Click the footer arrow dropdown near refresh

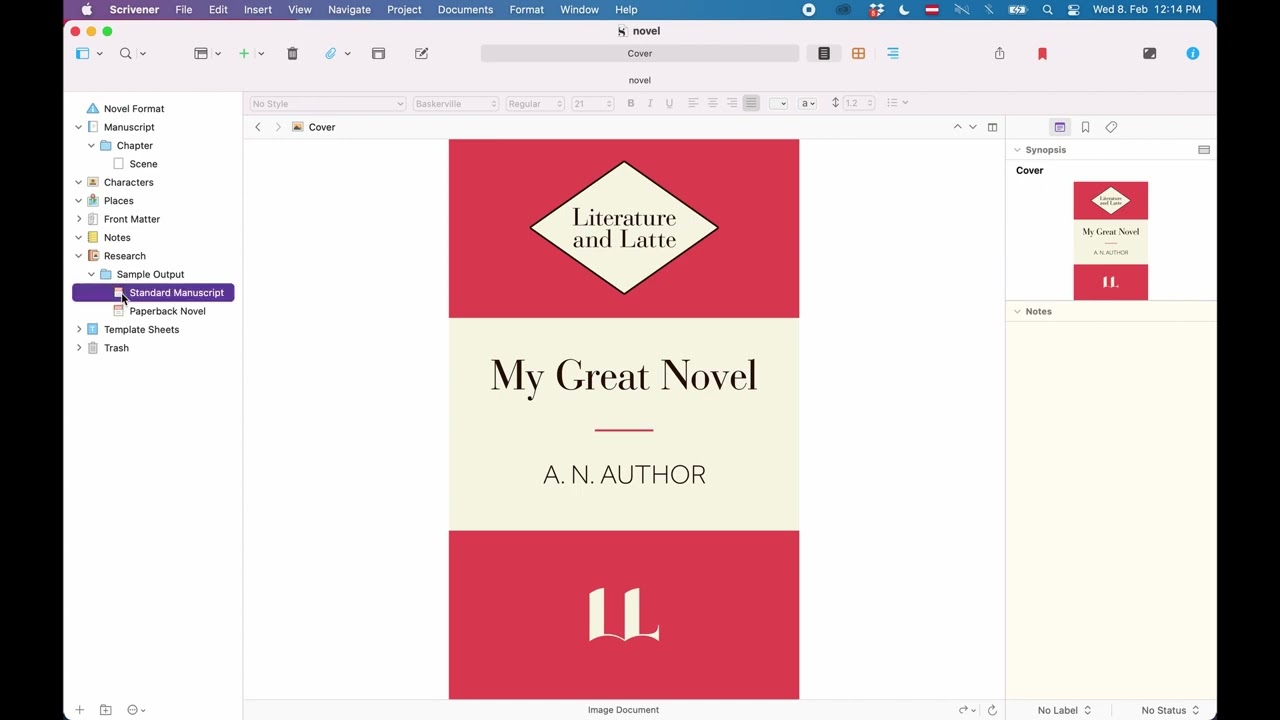point(967,710)
